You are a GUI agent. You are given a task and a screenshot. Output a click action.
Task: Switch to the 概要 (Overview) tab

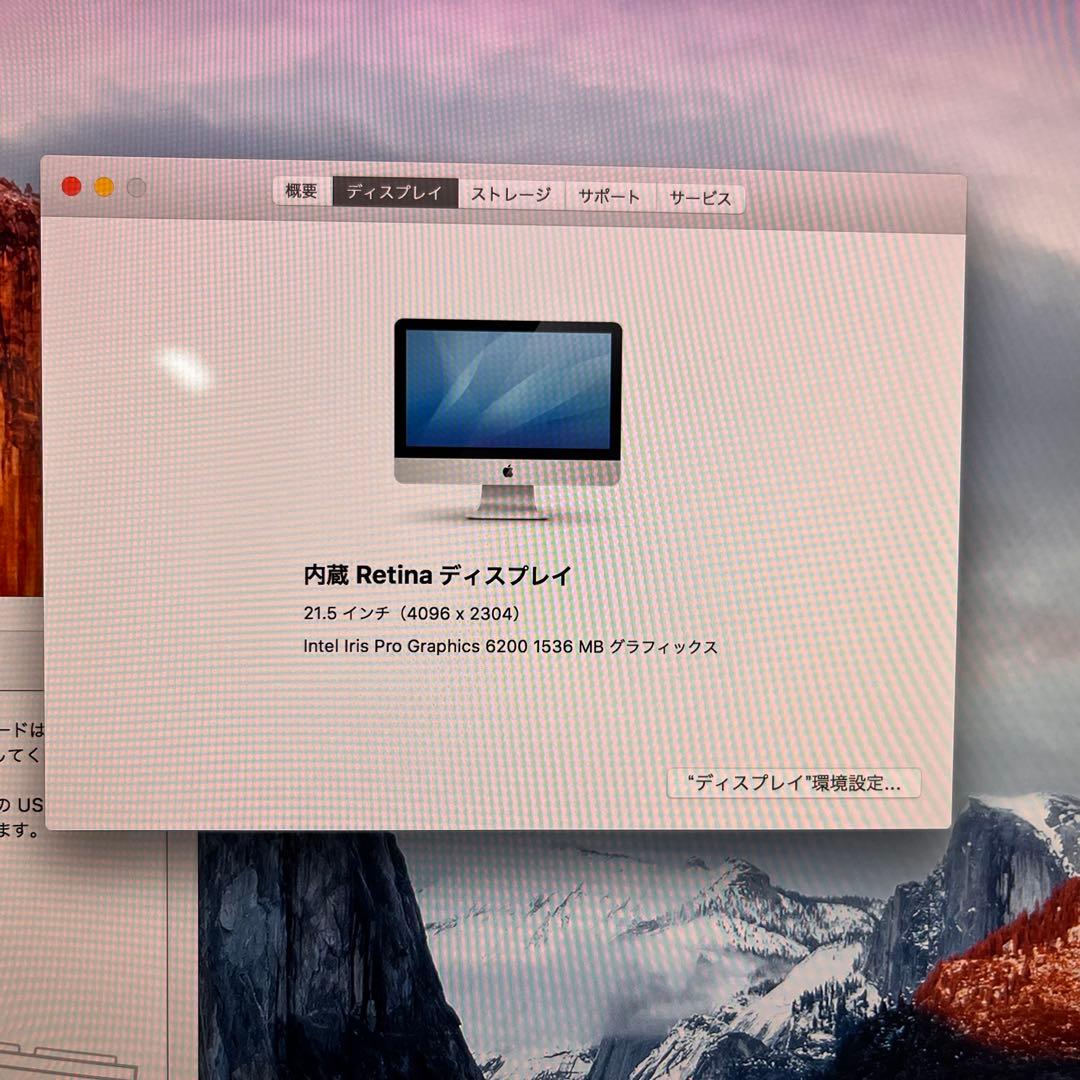(299, 192)
